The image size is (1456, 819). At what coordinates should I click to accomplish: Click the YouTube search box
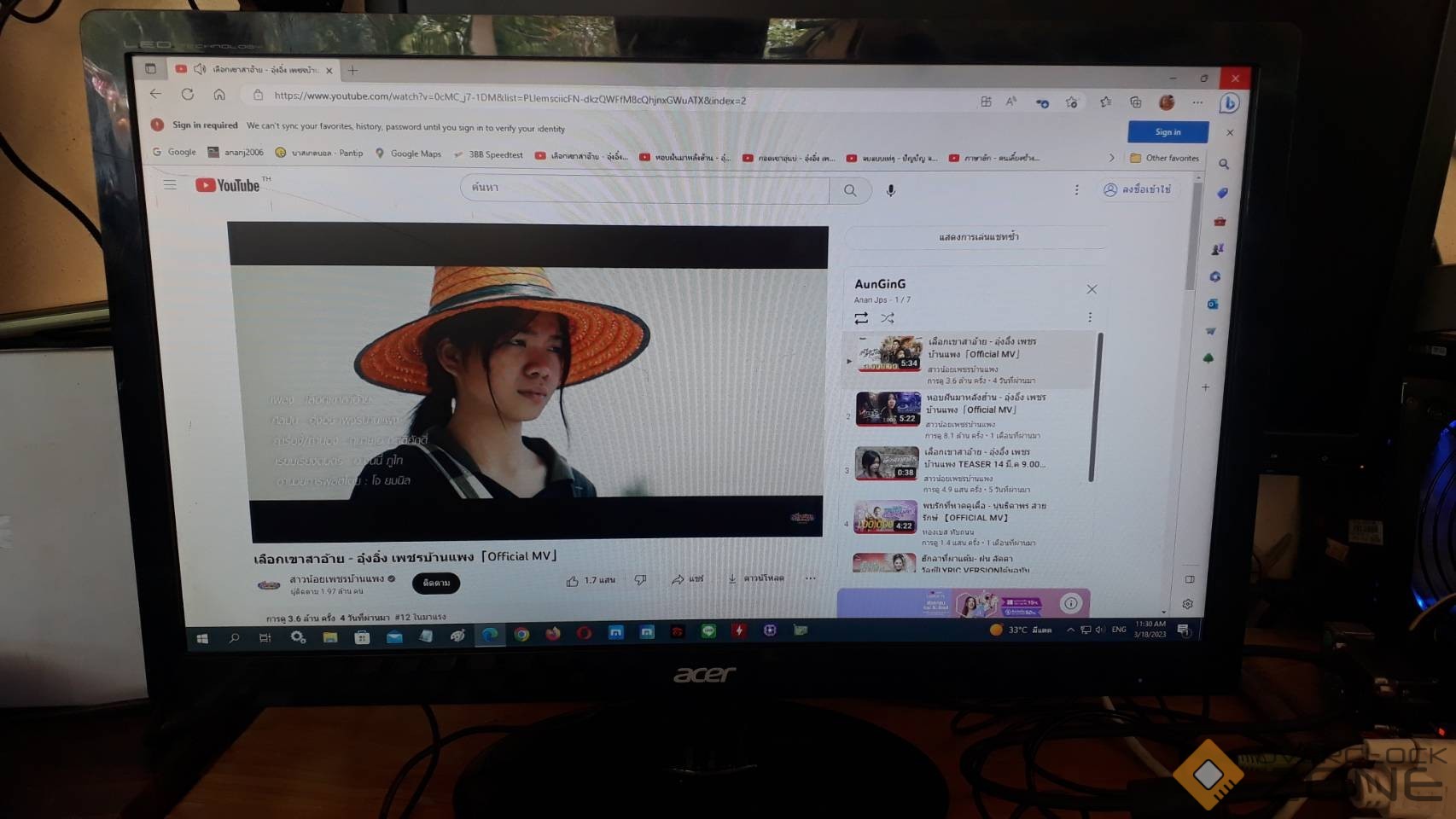pos(645,189)
